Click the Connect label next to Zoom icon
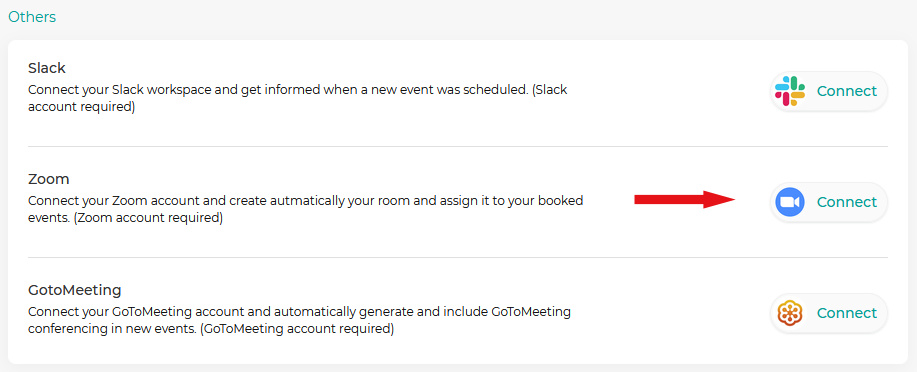This screenshot has width=917, height=372. [846, 202]
